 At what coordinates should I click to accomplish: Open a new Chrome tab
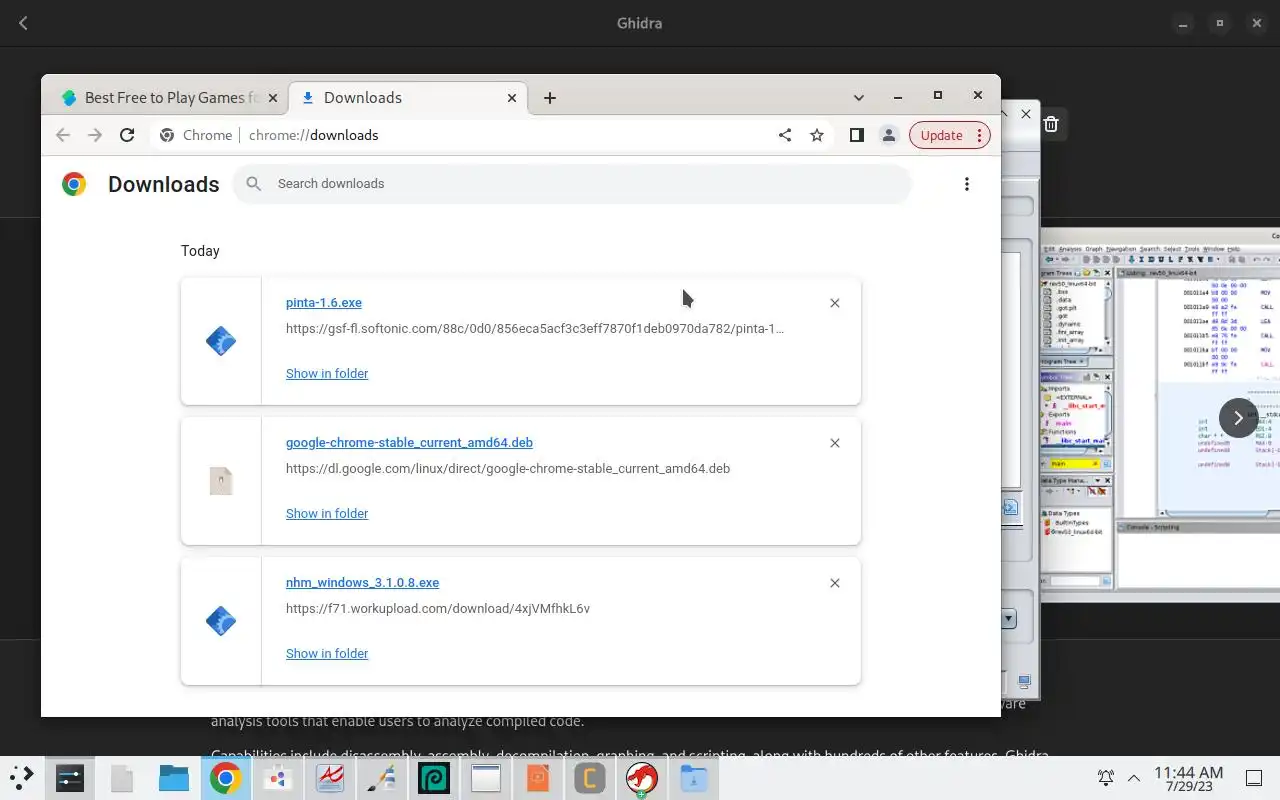click(x=550, y=97)
